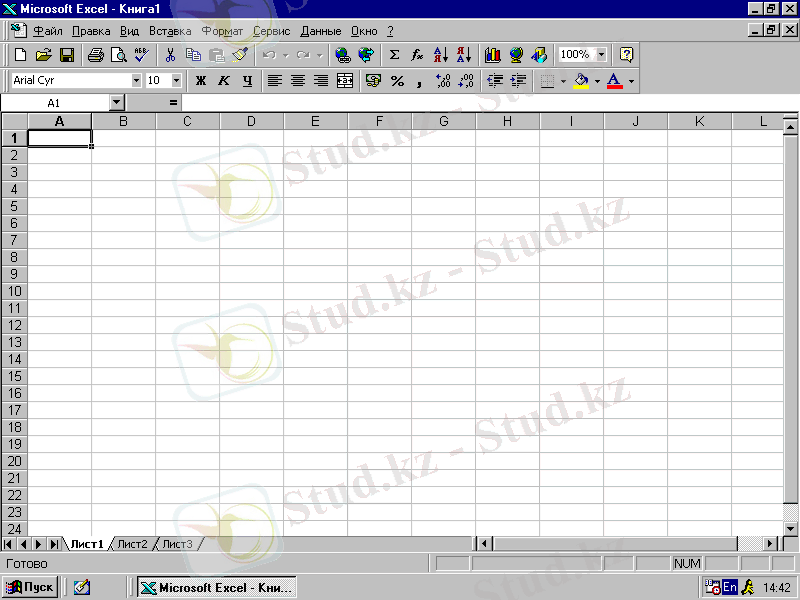The height and width of the screenshot is (600, 800).
Task: Apply percent style format
Action: 397,81
